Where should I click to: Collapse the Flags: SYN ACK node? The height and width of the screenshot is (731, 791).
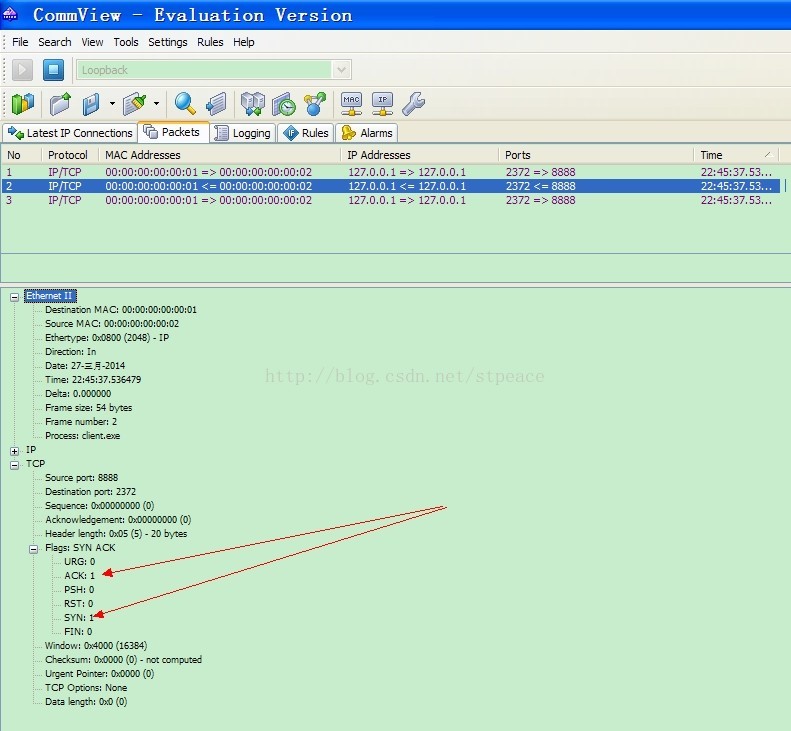click(x=33, y=549)
